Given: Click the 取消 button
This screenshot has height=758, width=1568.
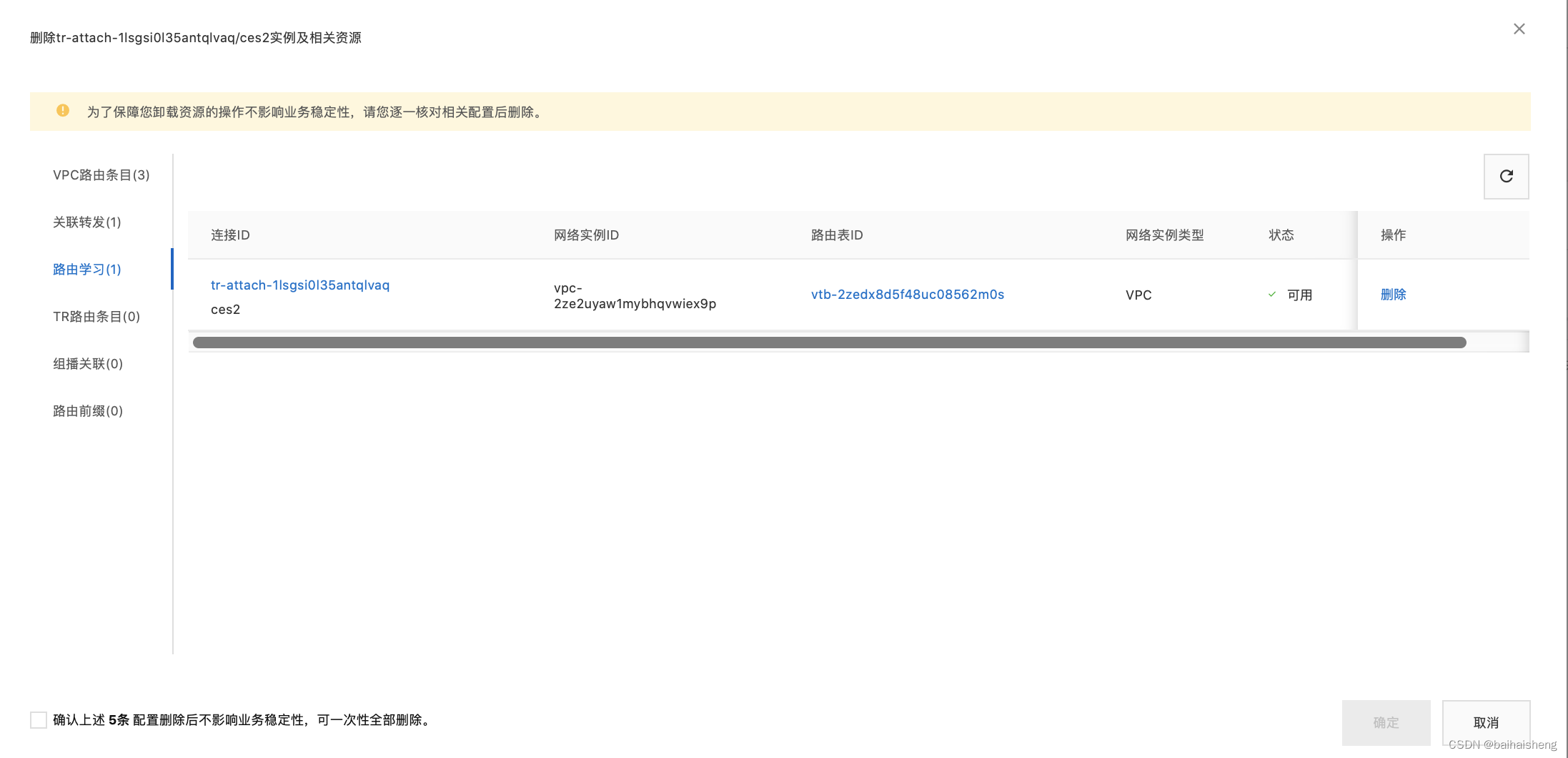Looking at the screenshot, I should coord(1486,722).
